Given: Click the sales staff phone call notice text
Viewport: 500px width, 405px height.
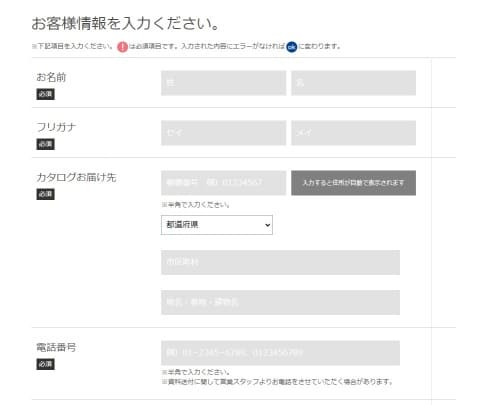Looking at the screenshot, I should [277, 382].
